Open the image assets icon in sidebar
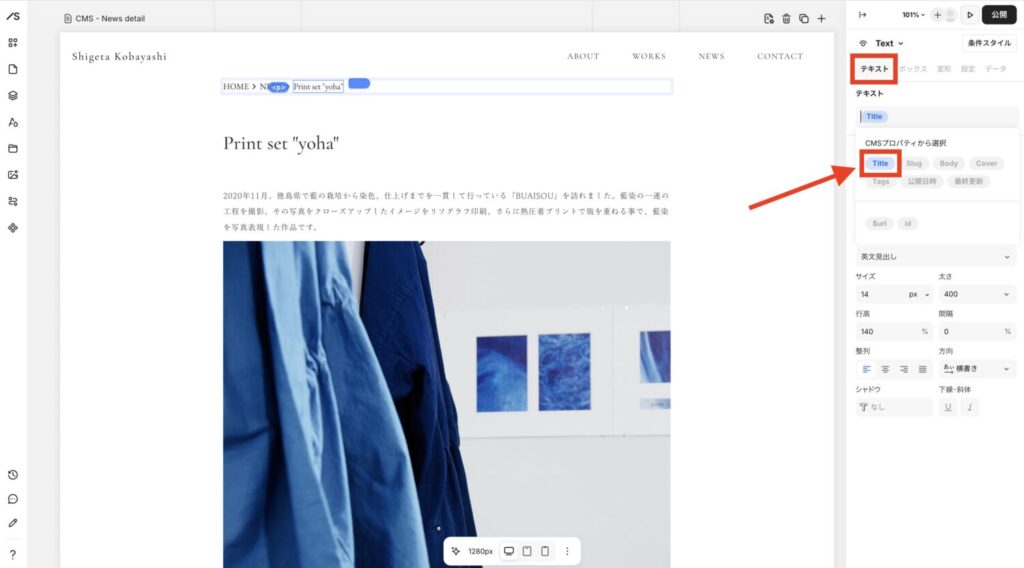 click(13, 175)
